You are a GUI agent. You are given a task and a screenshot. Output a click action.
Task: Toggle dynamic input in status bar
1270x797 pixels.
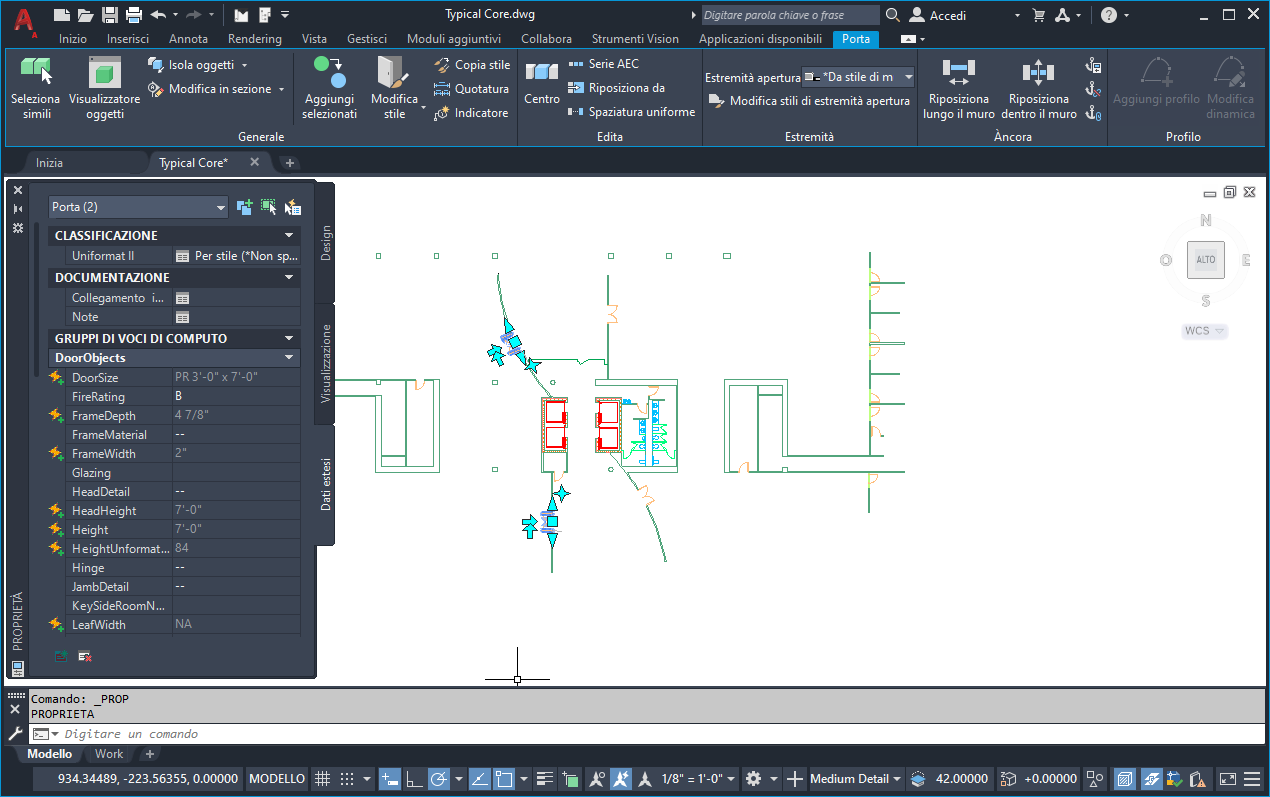pyautogui.click(x=390, y=779)
